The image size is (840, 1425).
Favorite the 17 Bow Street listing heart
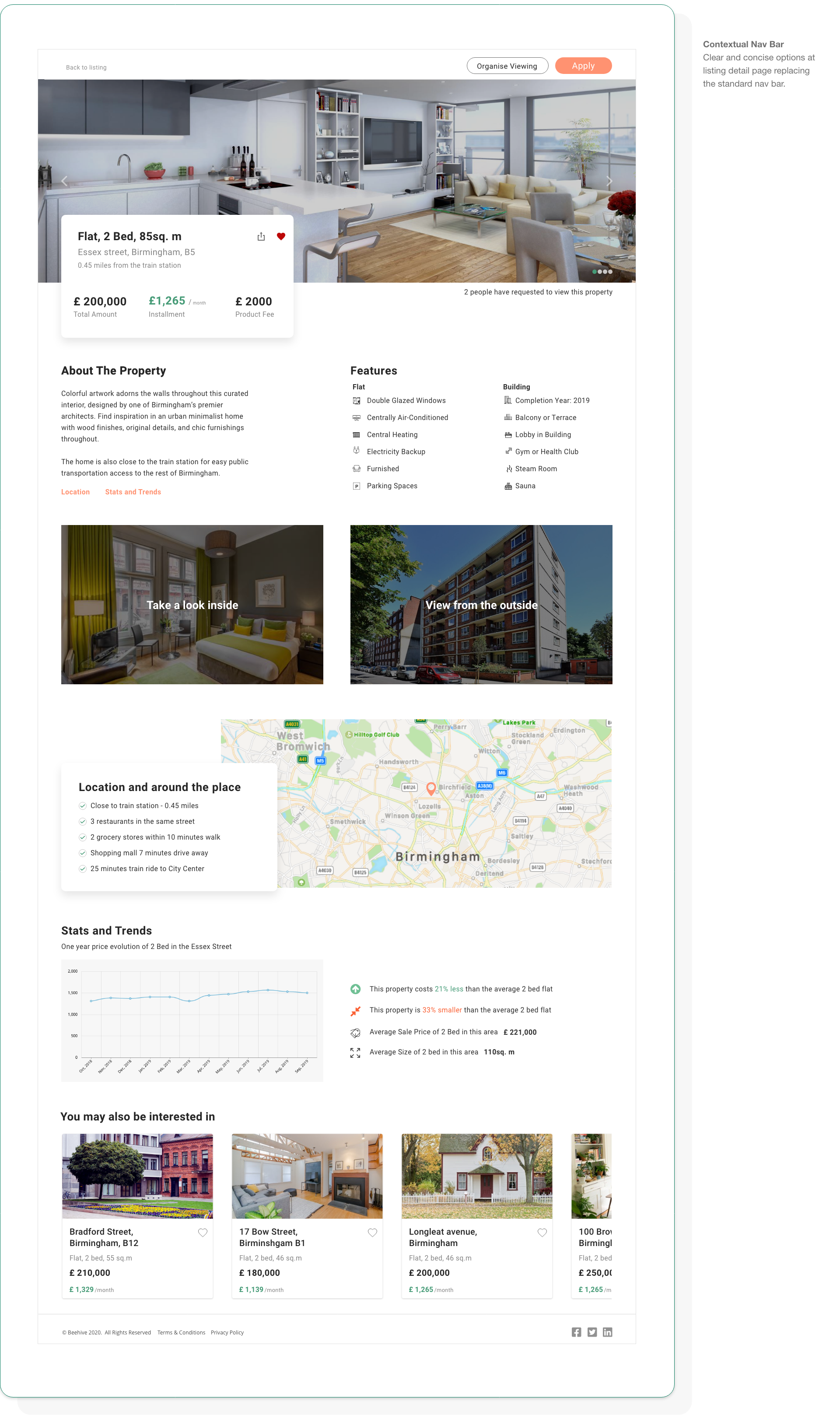pyautogui.click(x=372, y=1232)
